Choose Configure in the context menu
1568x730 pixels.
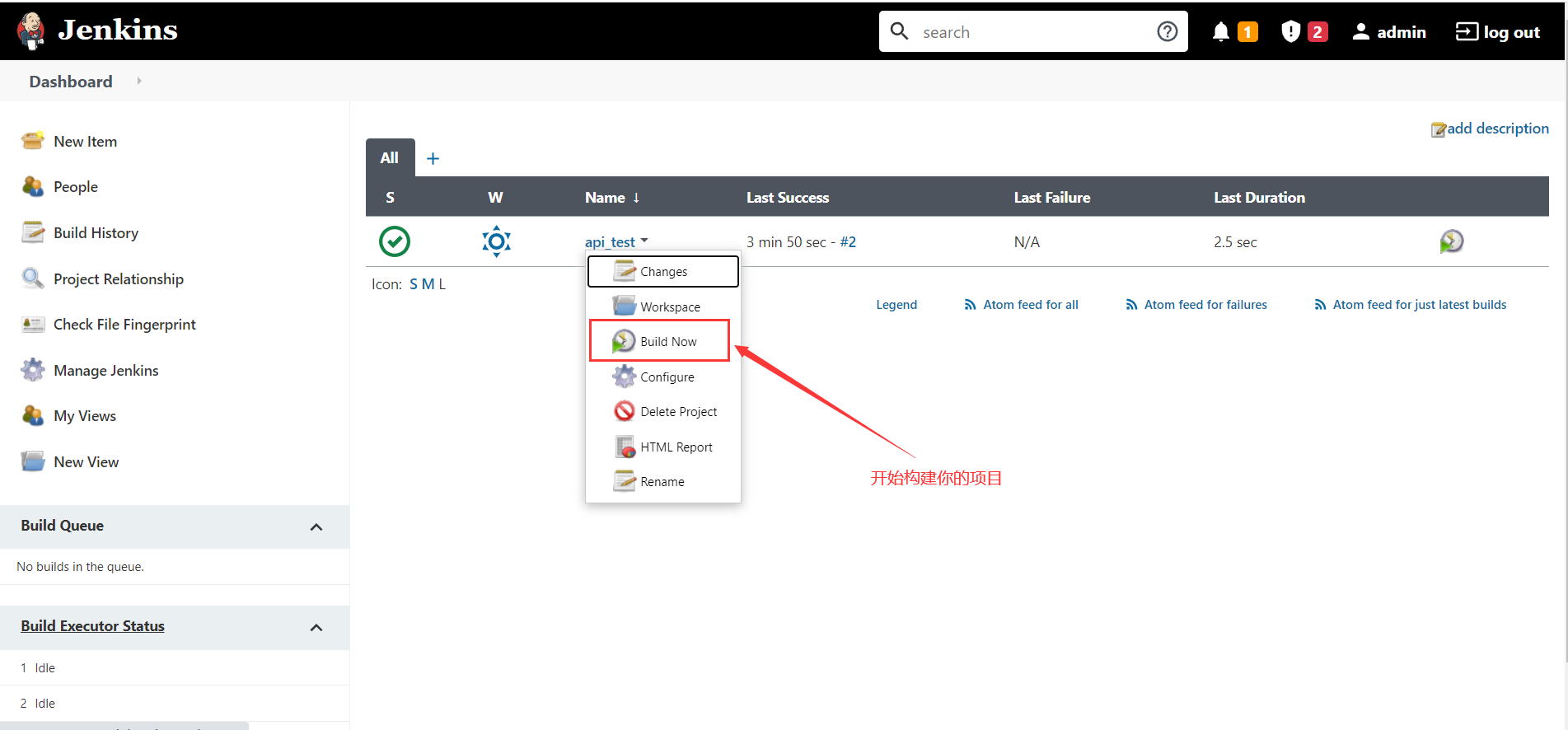click(667, 377)
